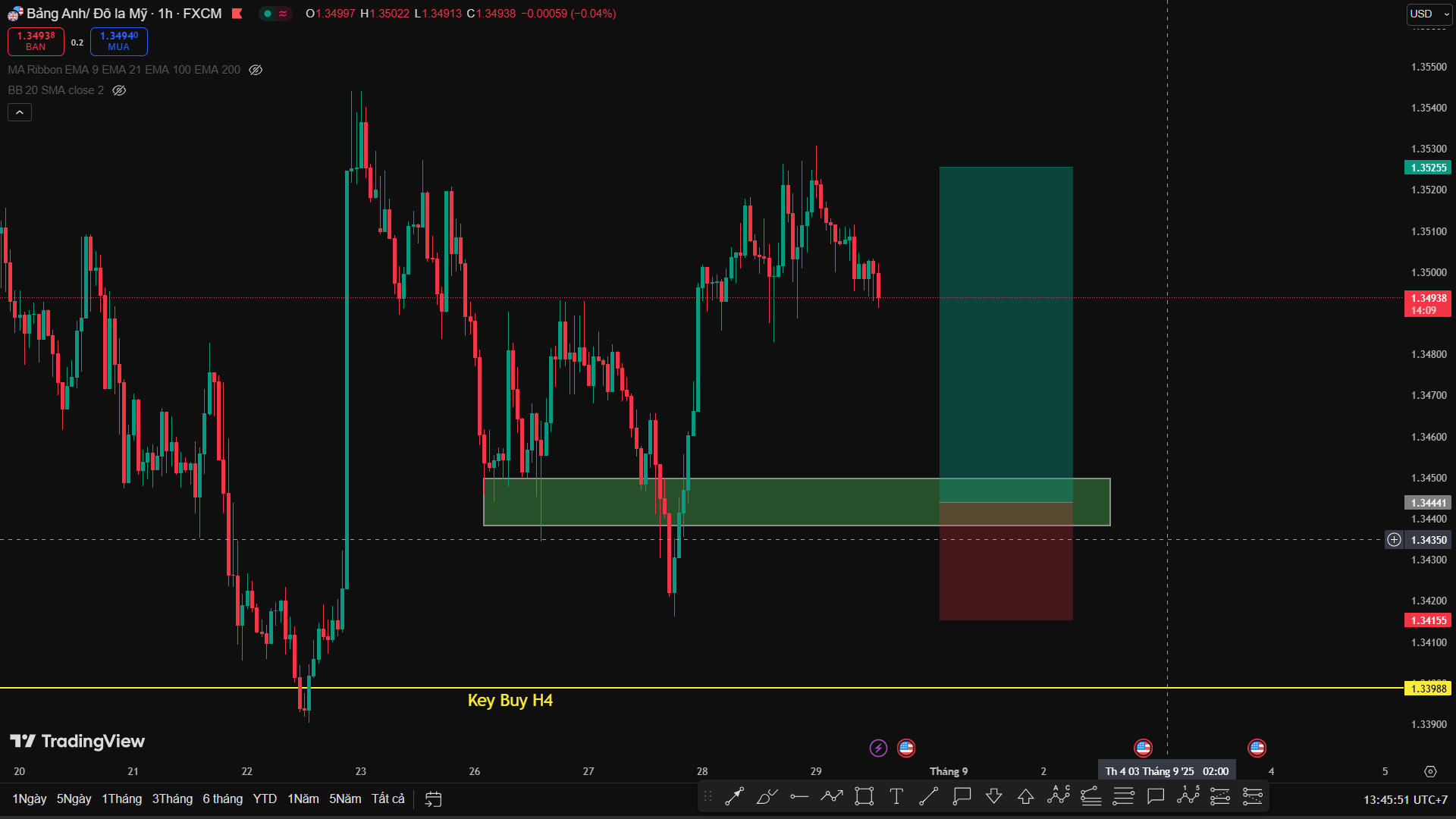The width and height of the screenshot is (1456, 819).
Task: Select the Short Position tool
Action: [1253, 796]
